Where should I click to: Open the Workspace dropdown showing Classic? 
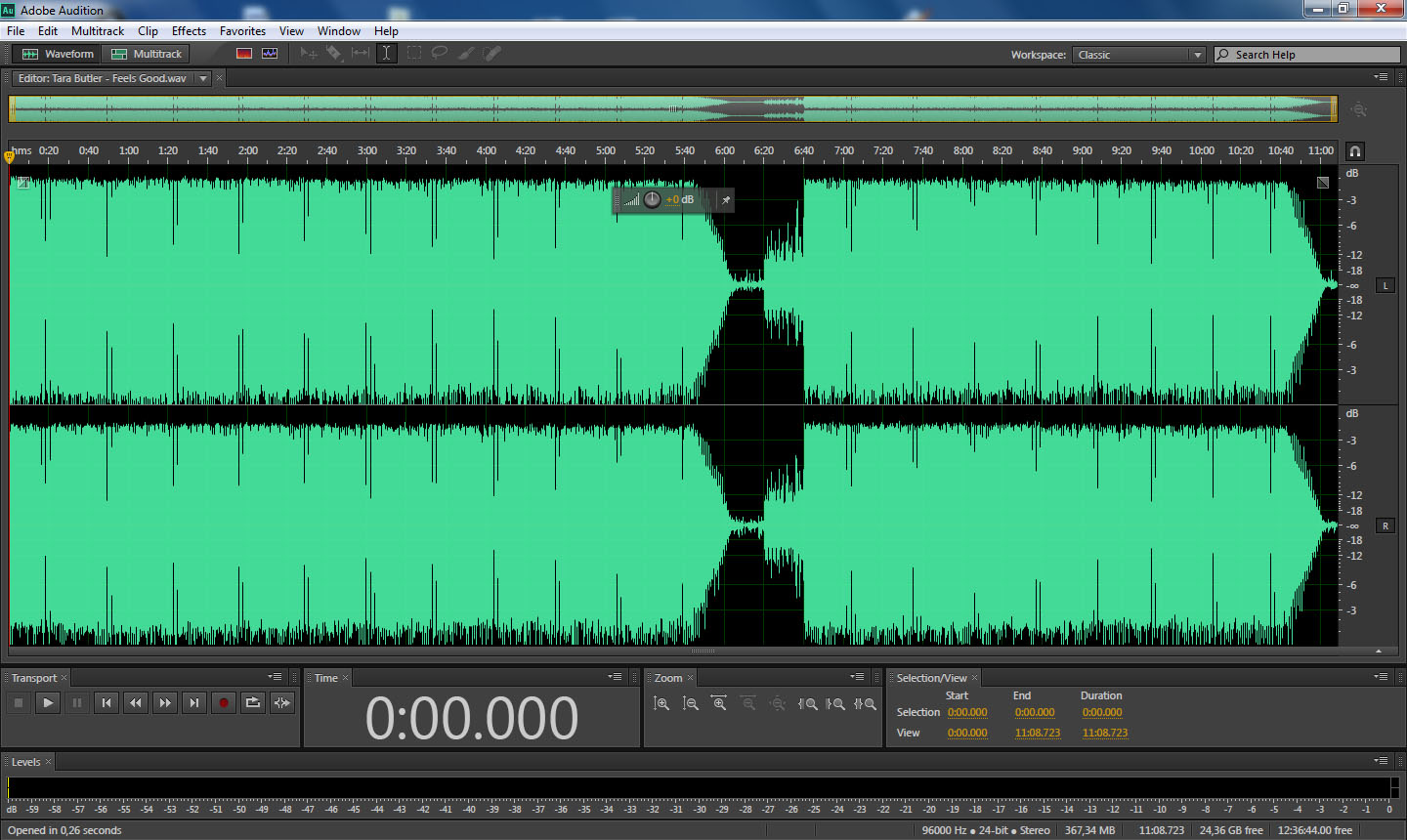1138,55
